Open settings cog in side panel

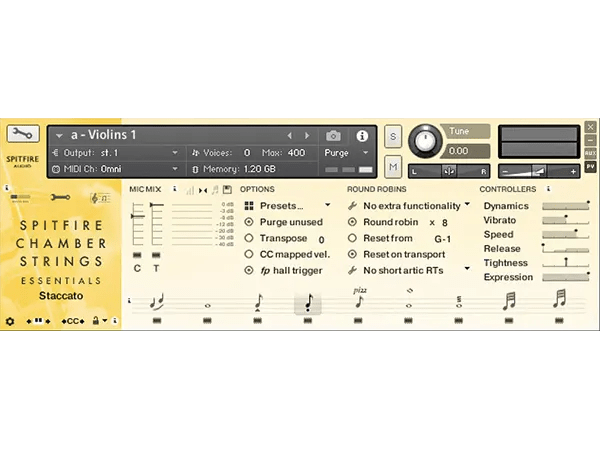tap(10, 321)
